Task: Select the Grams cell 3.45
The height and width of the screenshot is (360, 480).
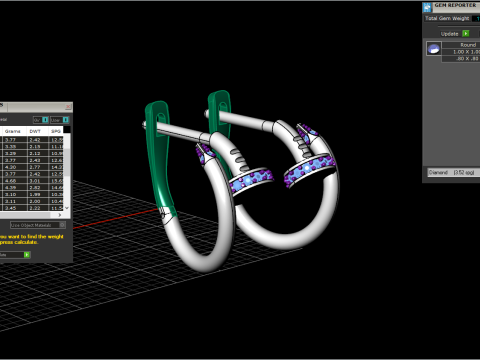Action: point(15,208)
